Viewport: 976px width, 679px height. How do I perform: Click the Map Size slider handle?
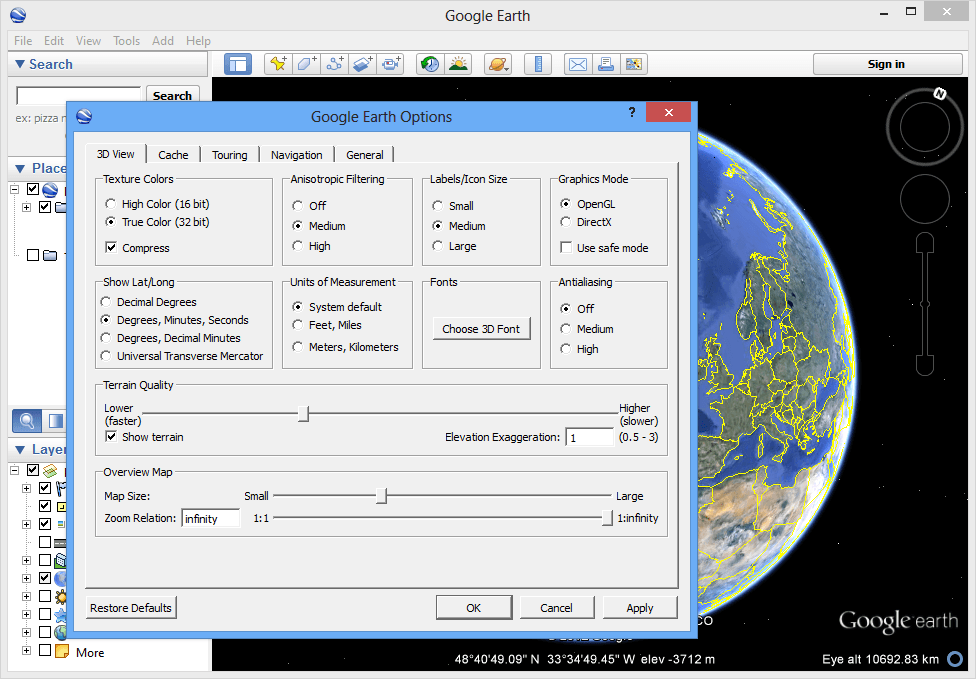tap(382, 496)
